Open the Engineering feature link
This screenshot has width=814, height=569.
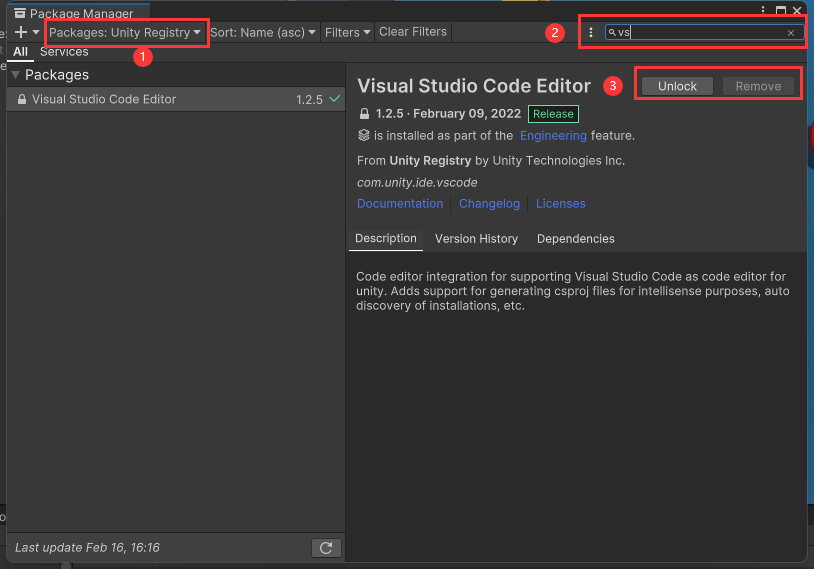coord(553,136)
